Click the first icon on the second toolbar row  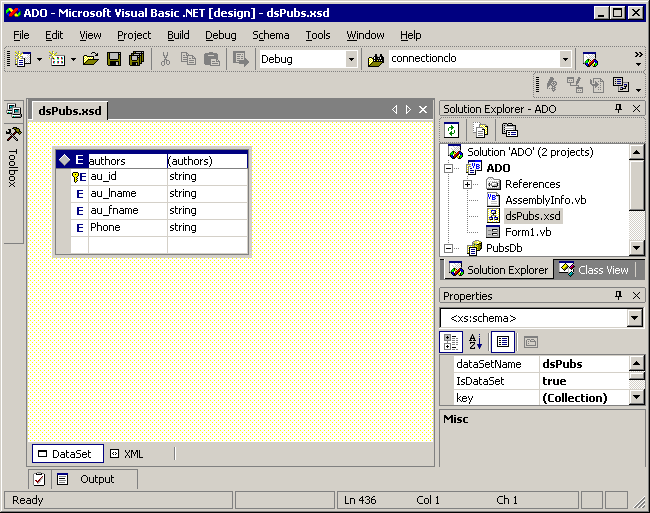[x=552, y=85]
